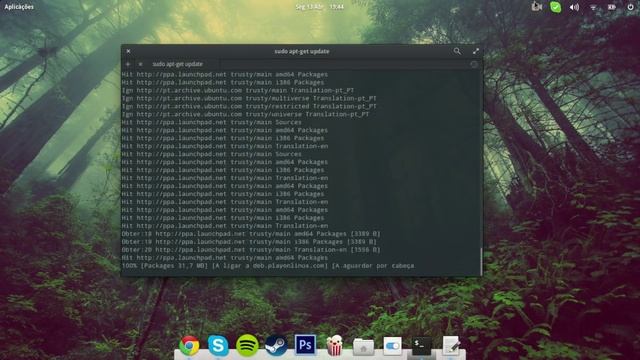Image resolution: width=640 pixels, height=360 pixels.
Task: Open the home folder Files icon
Action: [x=363, y=347]
